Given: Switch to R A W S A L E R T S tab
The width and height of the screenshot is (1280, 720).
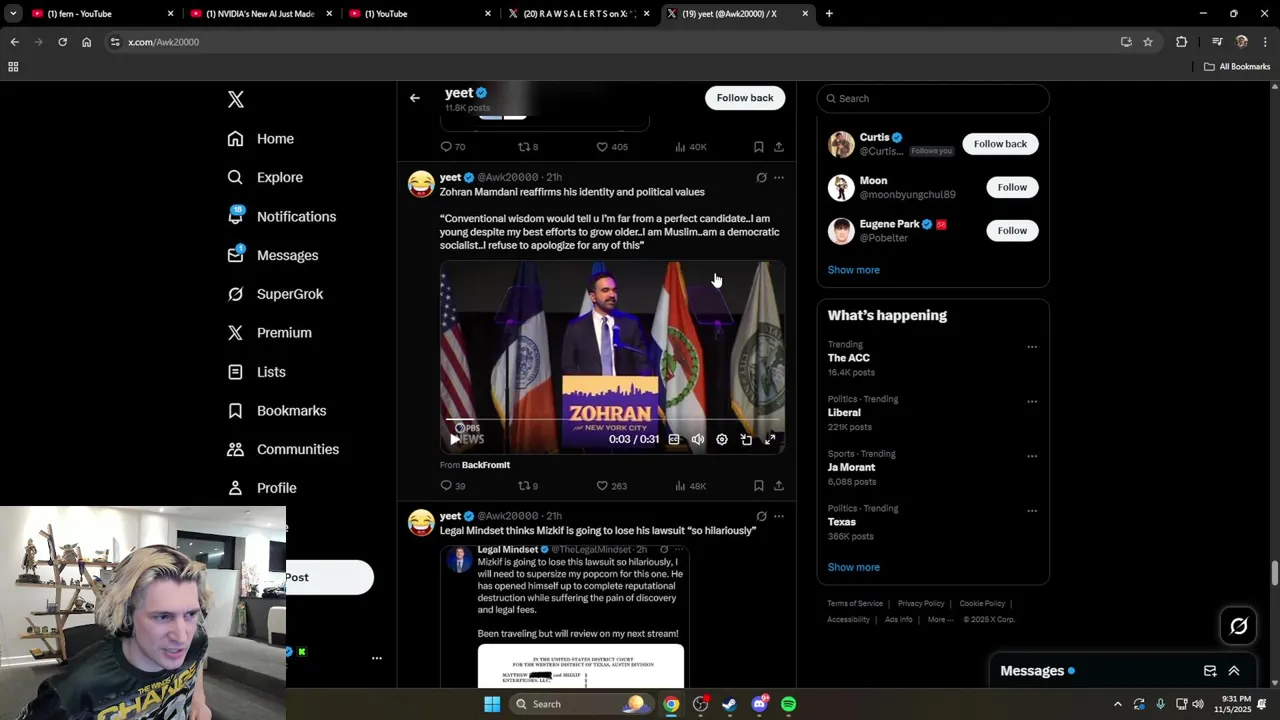Looking at the screenshot, I should (x=580, y=13).
